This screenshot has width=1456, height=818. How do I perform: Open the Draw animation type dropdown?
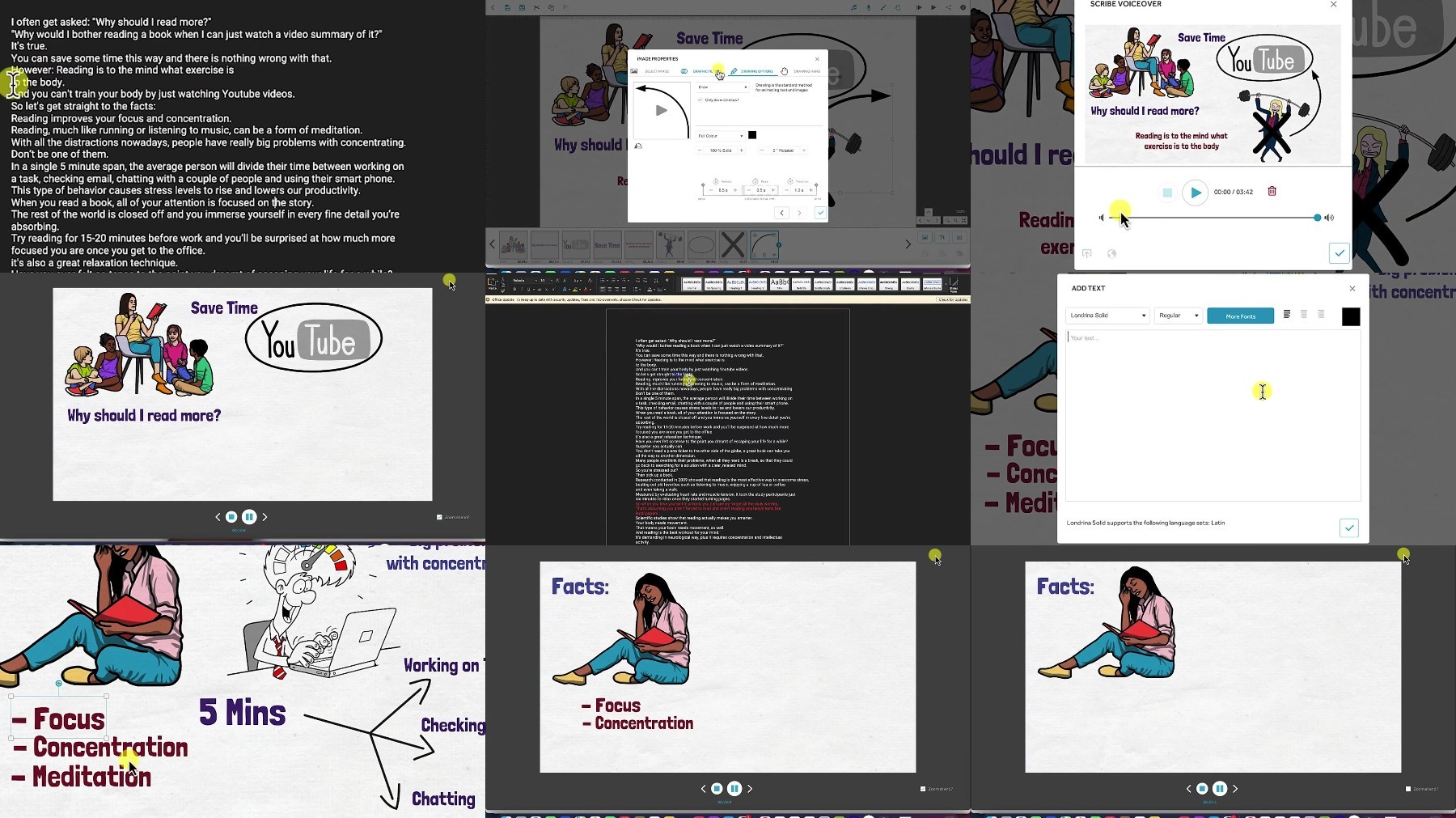click(x=722, y=87)
